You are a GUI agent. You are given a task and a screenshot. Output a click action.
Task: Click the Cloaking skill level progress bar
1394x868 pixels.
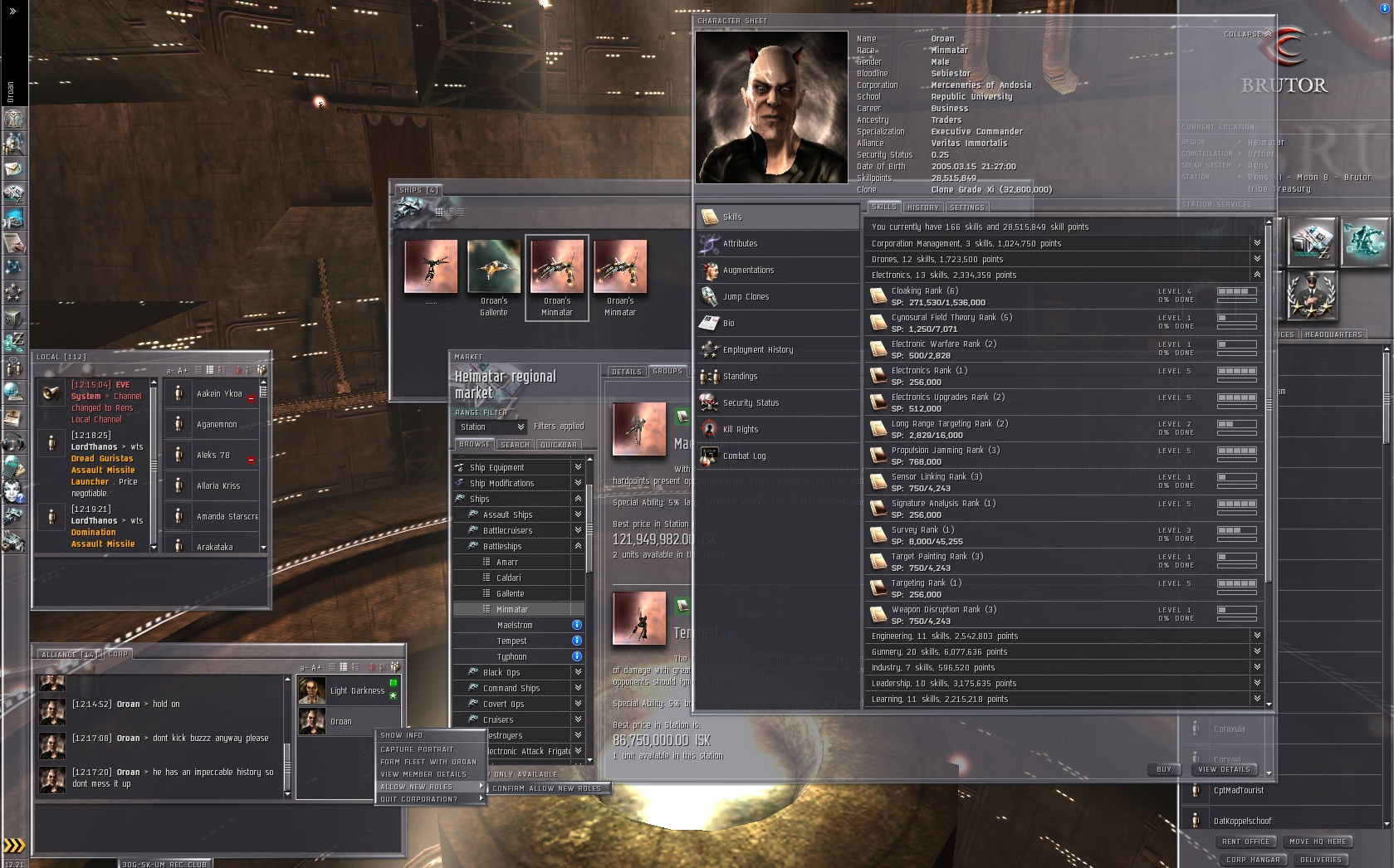tap(1237, 291)
